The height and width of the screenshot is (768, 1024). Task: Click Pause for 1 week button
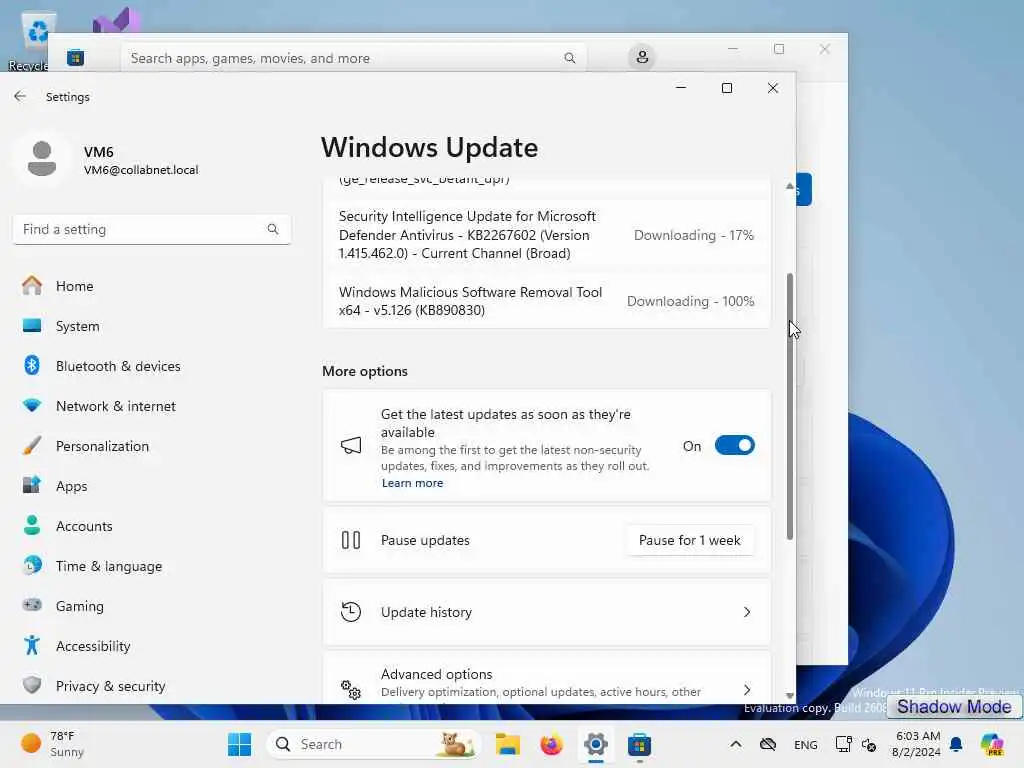(690, 540)
